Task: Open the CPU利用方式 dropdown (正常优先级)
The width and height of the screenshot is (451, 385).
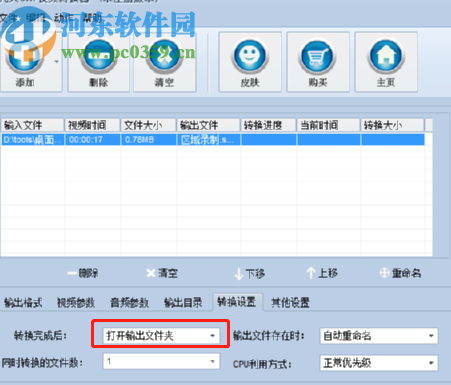Action: click(379, 363)
